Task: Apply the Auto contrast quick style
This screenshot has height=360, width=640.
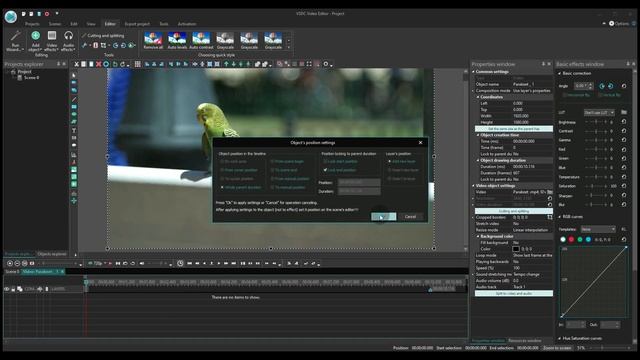Action: tap(201, 41)
